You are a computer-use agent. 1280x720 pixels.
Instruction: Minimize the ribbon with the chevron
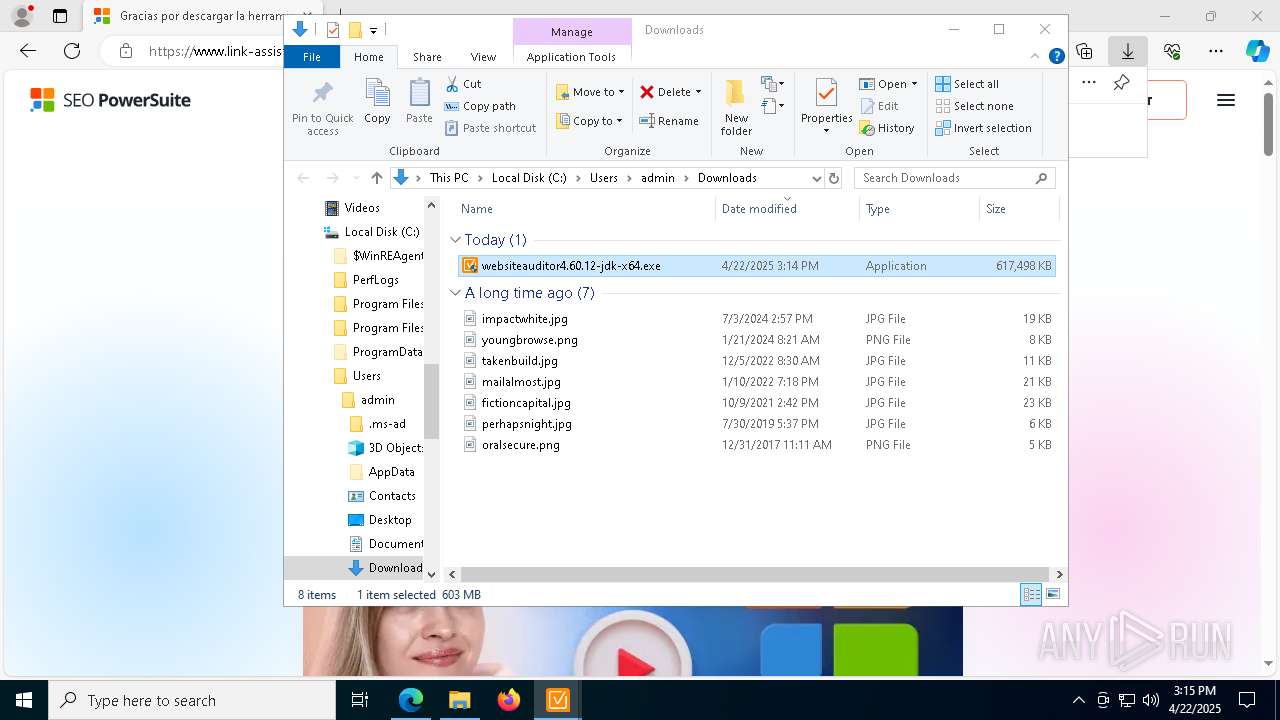pyautogui.click(x=1036, y=57)
